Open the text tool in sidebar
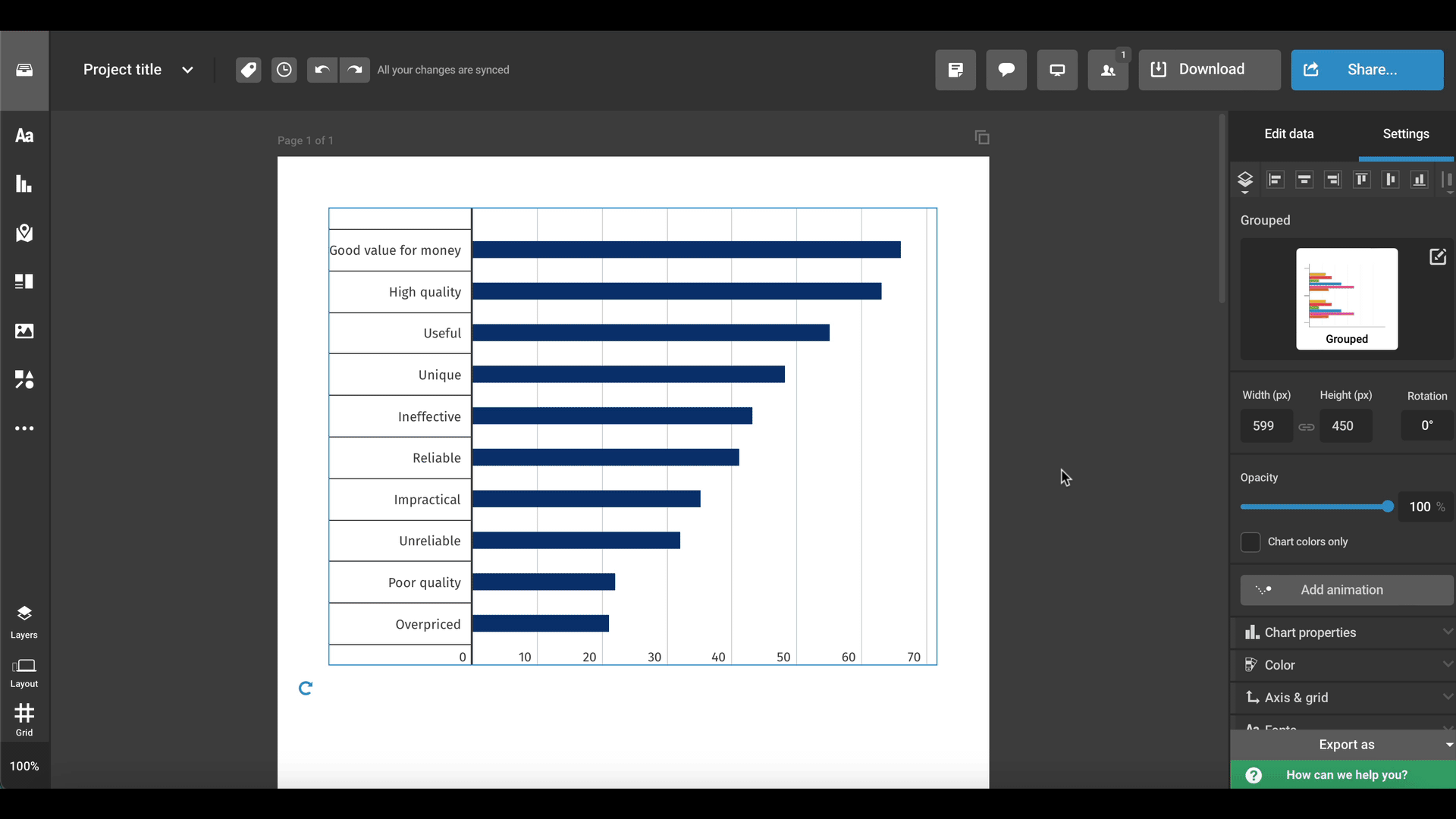 pyautogui.click(x=24, y=136)
